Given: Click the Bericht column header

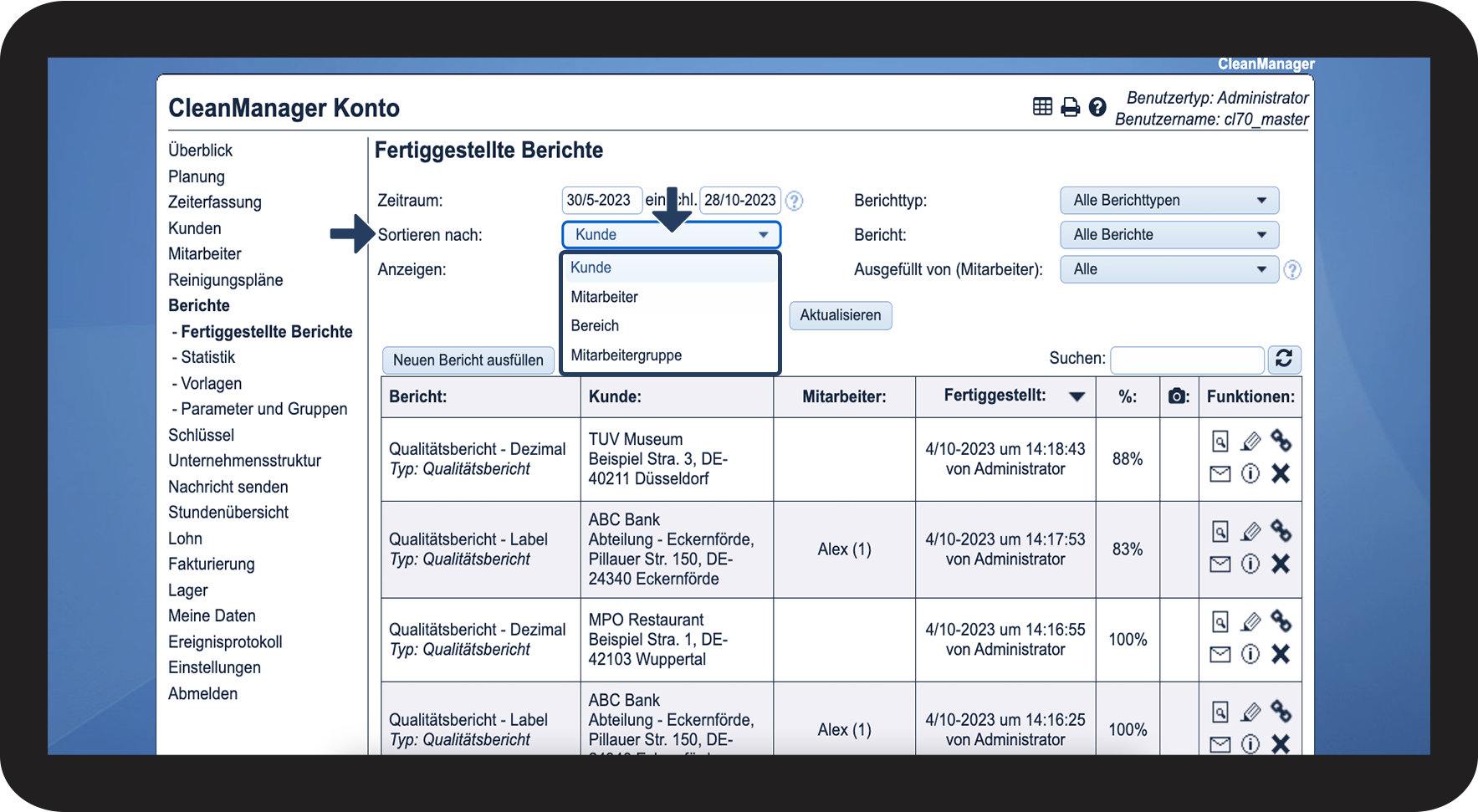Looking at the screenshot, I should point(418,397).
